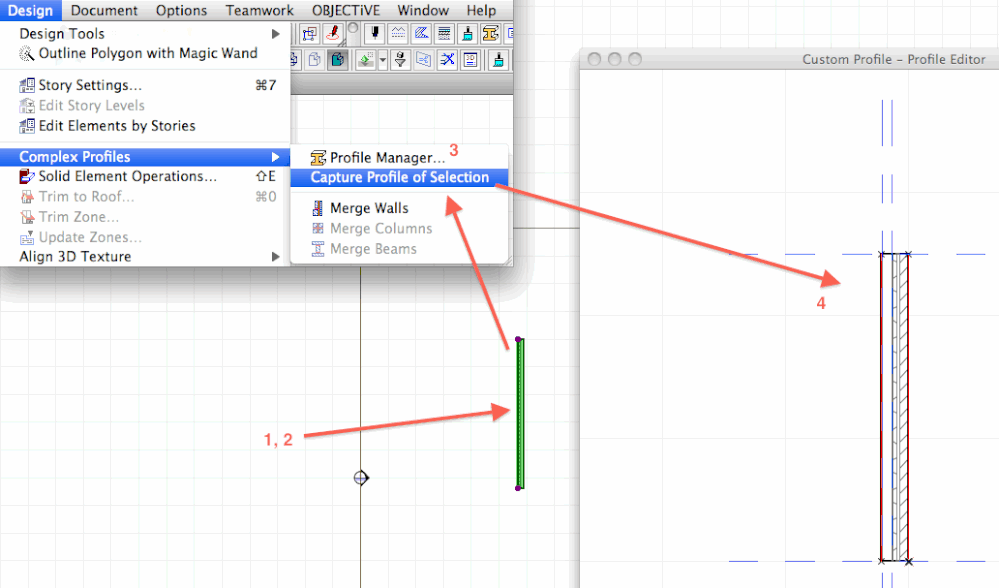Click the funnel filter elements icon
999x588 pixels.
pos(400,60)
